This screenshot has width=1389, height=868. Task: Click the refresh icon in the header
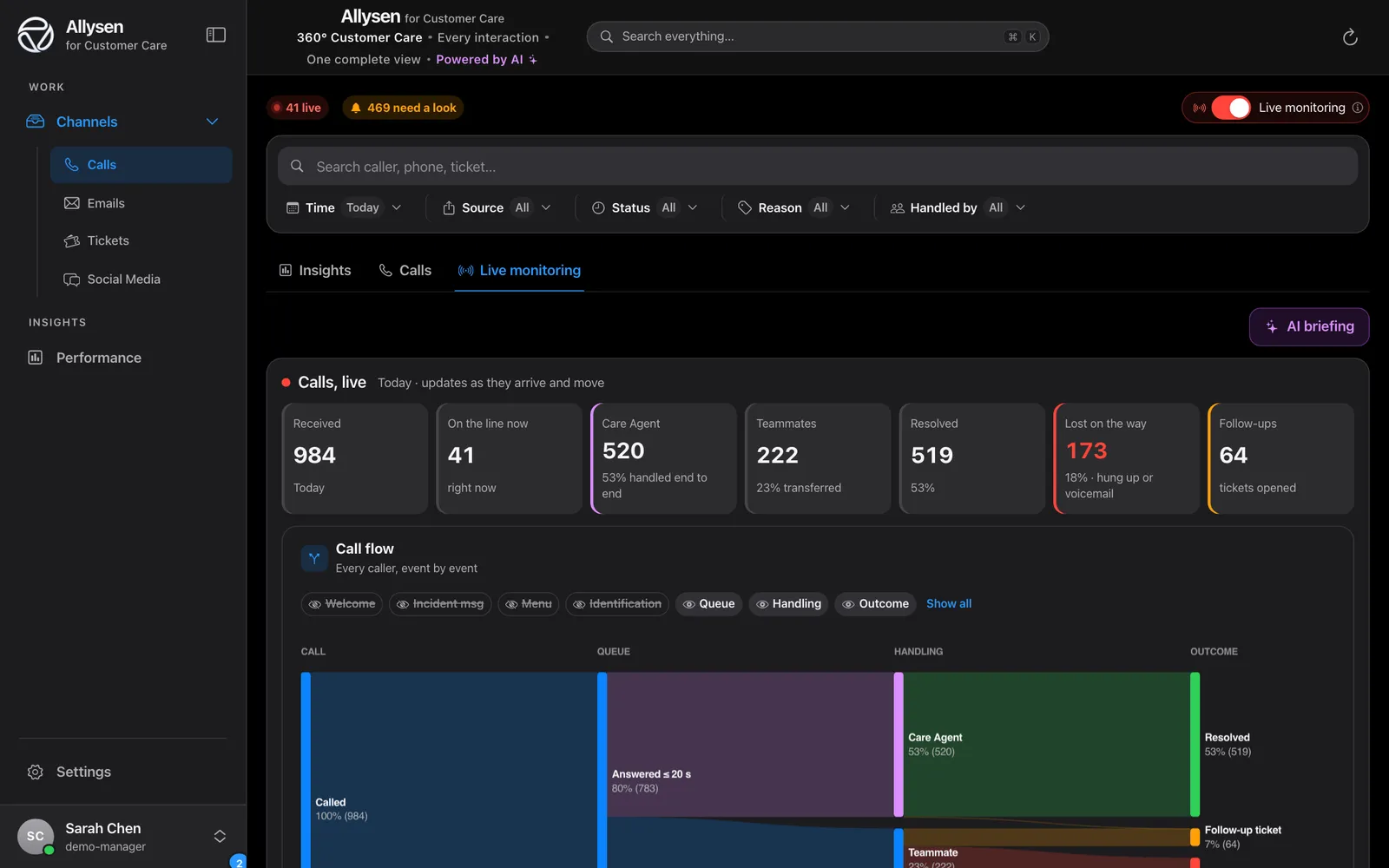[1350, 36]
